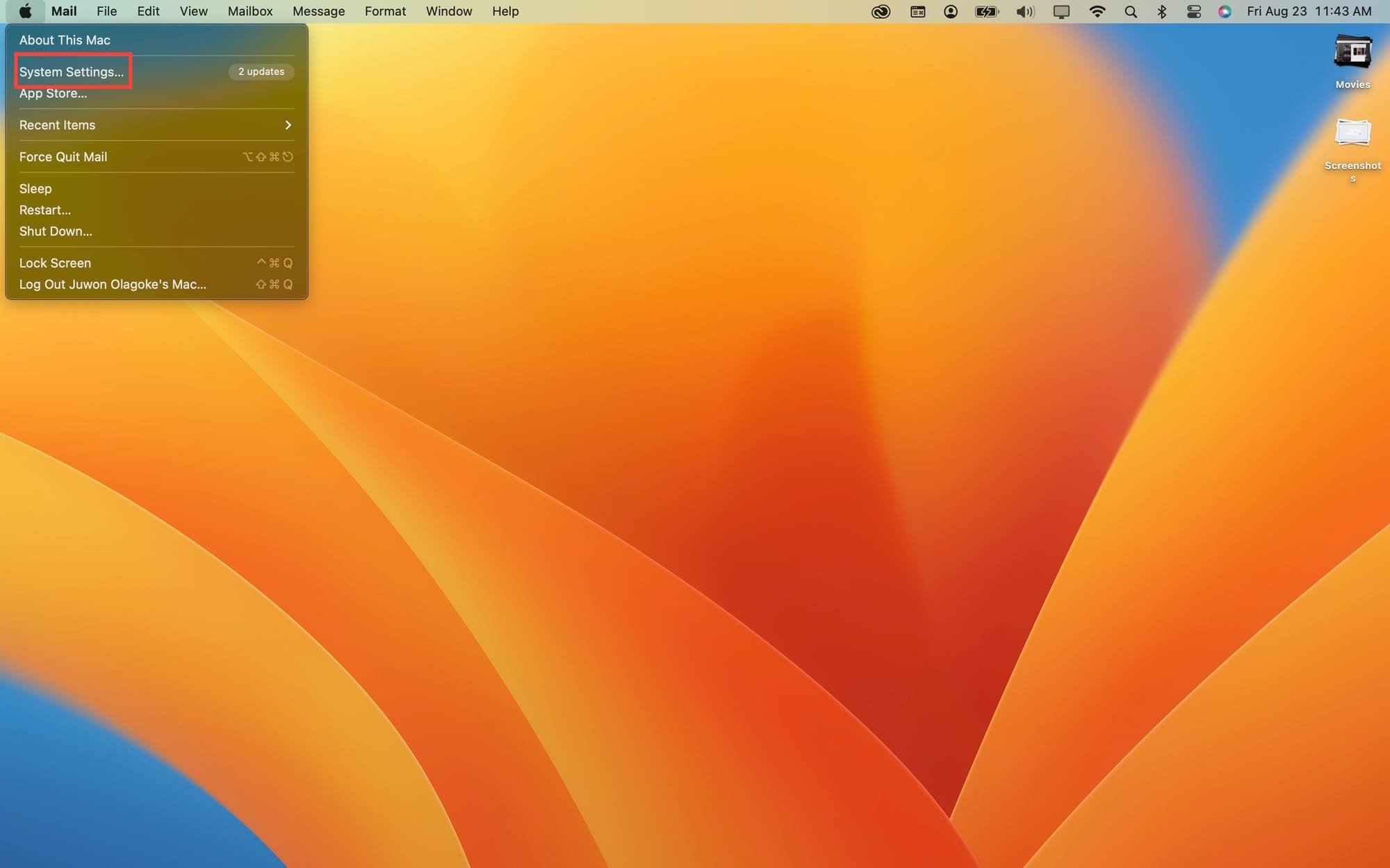Click the volume speaker icon
The image size is (1390, 868).
(x=1024, y=11)
